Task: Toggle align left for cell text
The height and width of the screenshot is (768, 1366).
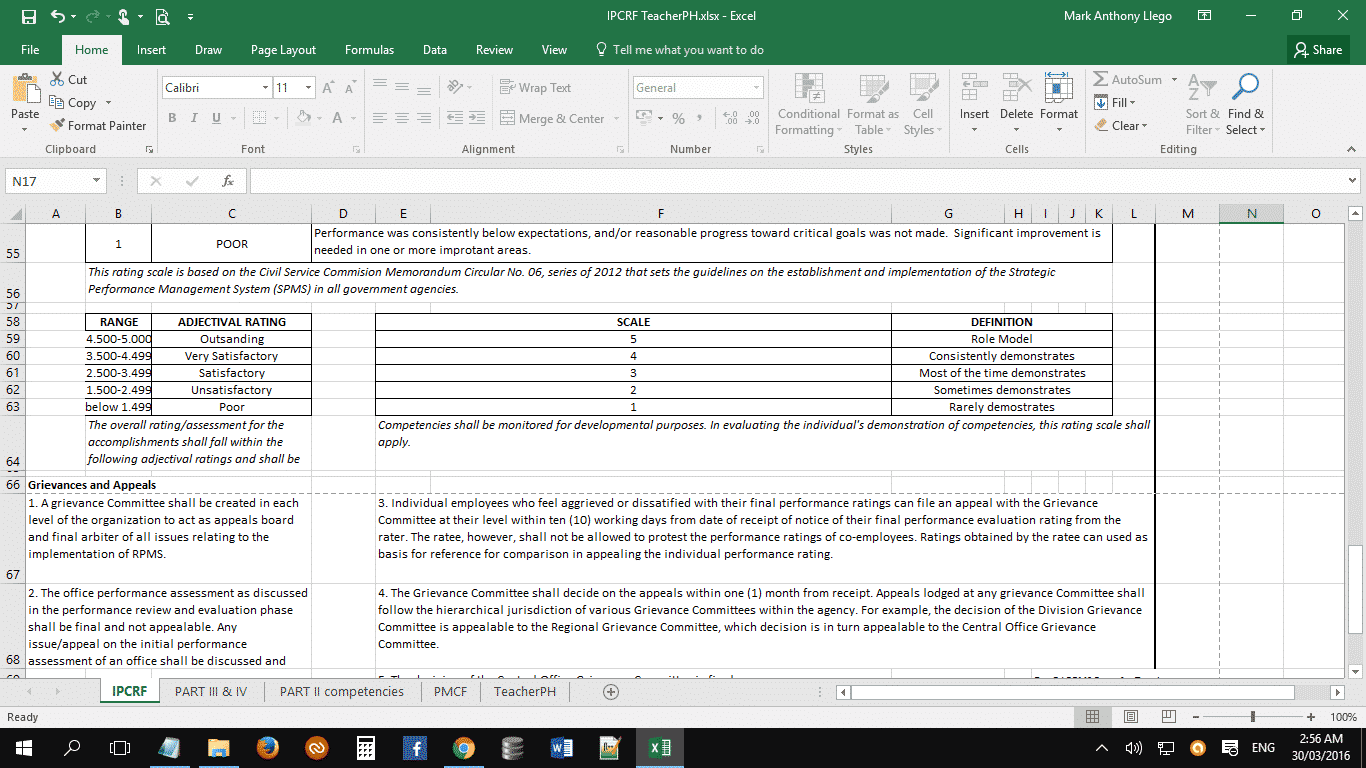Action: [380, 118]
